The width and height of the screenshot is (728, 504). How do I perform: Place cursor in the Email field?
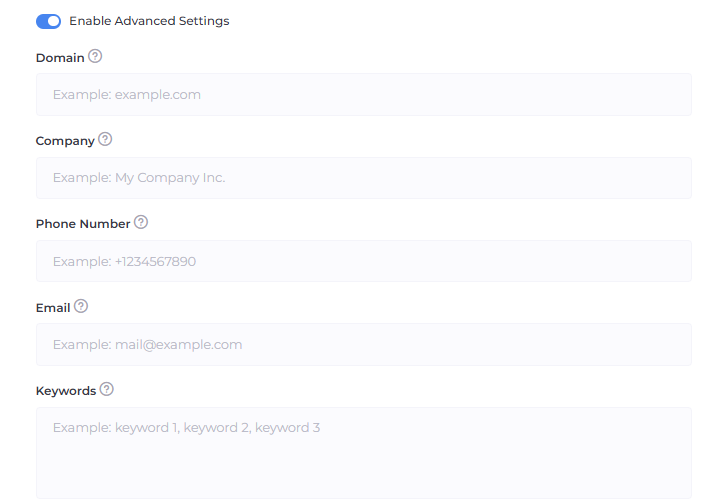pyautogui.click(x=364, y=345)
